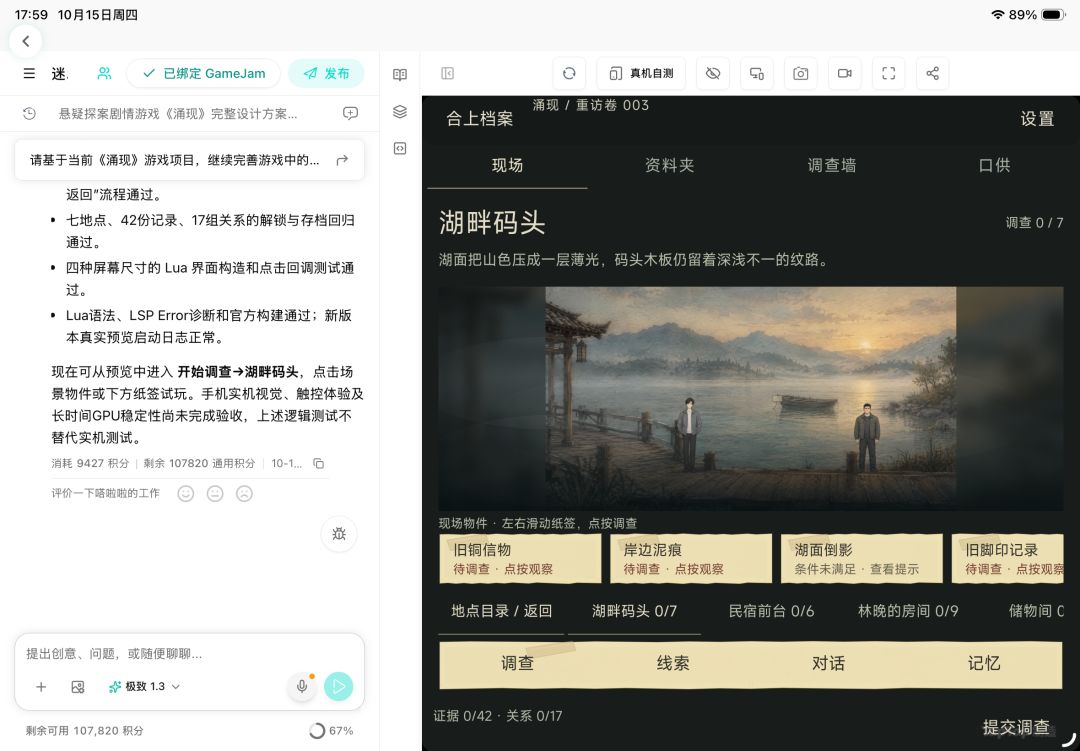Screen dimensions: 1080x751
Task: Click the 发布 publish button
Action: [326, 73]
